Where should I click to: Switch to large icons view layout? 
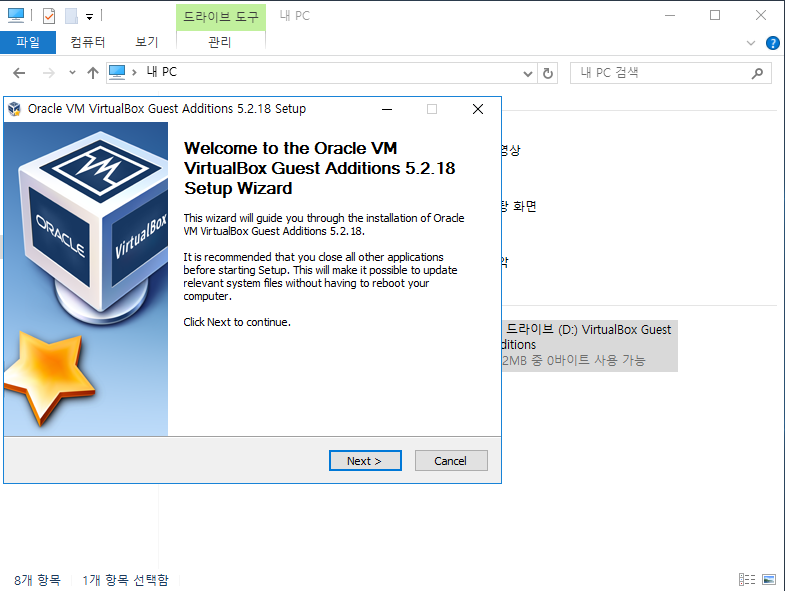click(x=768, y=579)
